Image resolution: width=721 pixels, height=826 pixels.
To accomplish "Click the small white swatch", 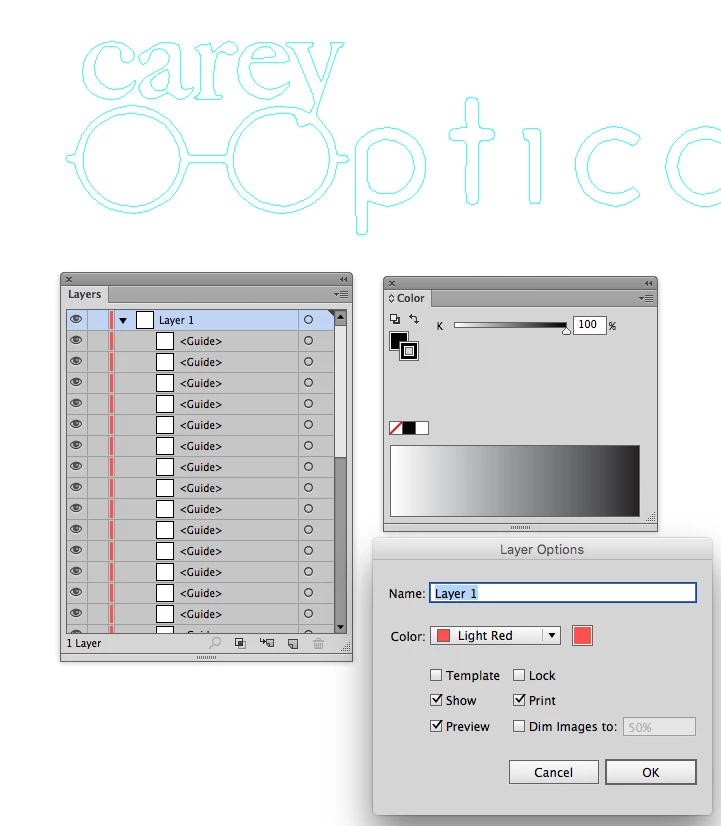I will pos(422,428).
